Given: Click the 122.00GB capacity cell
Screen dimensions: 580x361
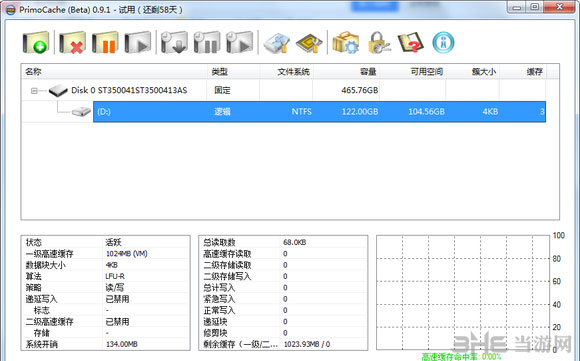Looking at the screenshot, I should click(360, 112).
